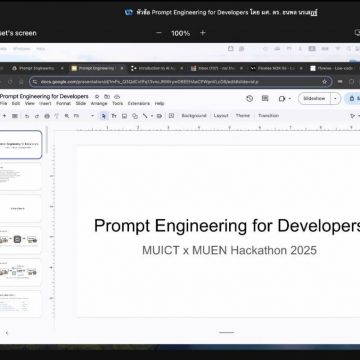This screenshot has height=360, width=360.
Task: Star the presentation title
Action: [97, 96]
